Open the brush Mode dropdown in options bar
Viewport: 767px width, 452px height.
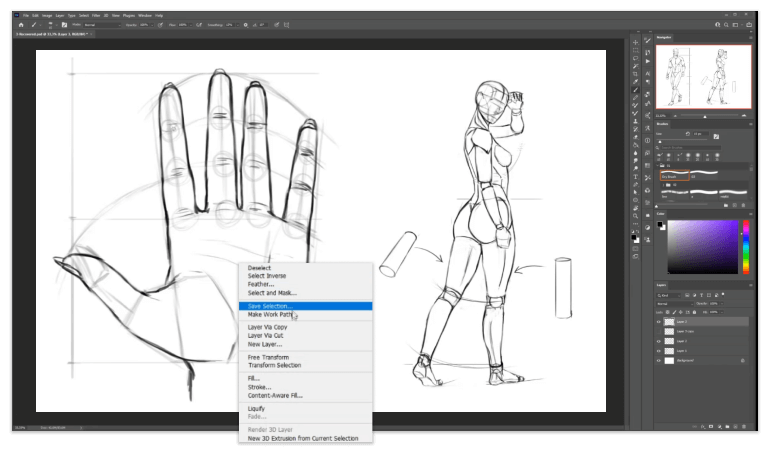click(x=102, y=25)
